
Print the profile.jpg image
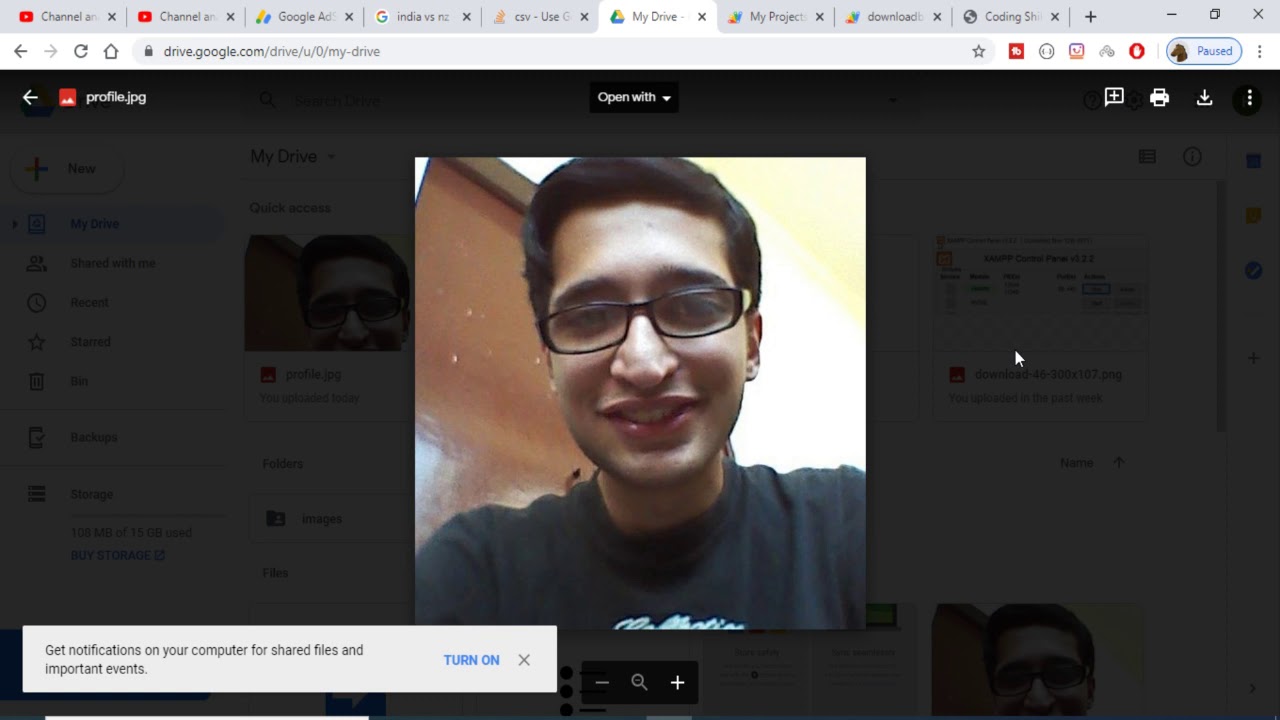[x=1159, y=97]
